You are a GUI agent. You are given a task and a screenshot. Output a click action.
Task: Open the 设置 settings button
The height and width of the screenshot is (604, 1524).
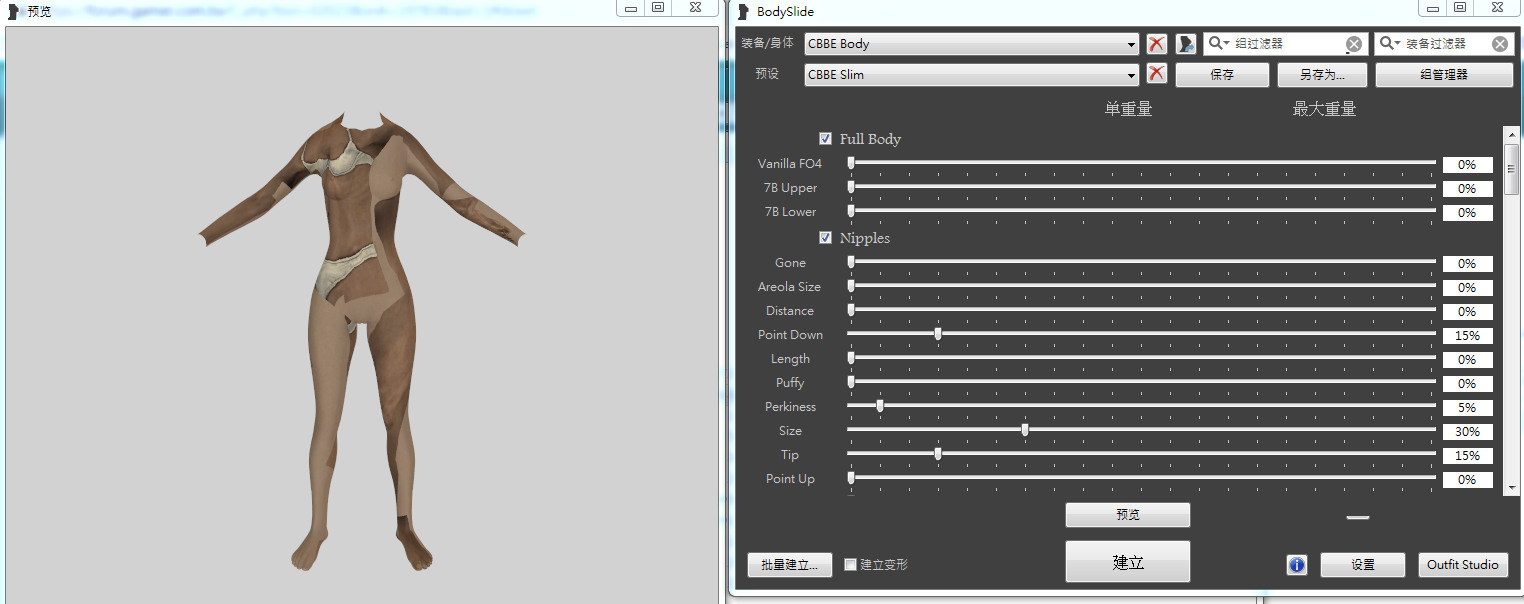[x=1363, y=565]
